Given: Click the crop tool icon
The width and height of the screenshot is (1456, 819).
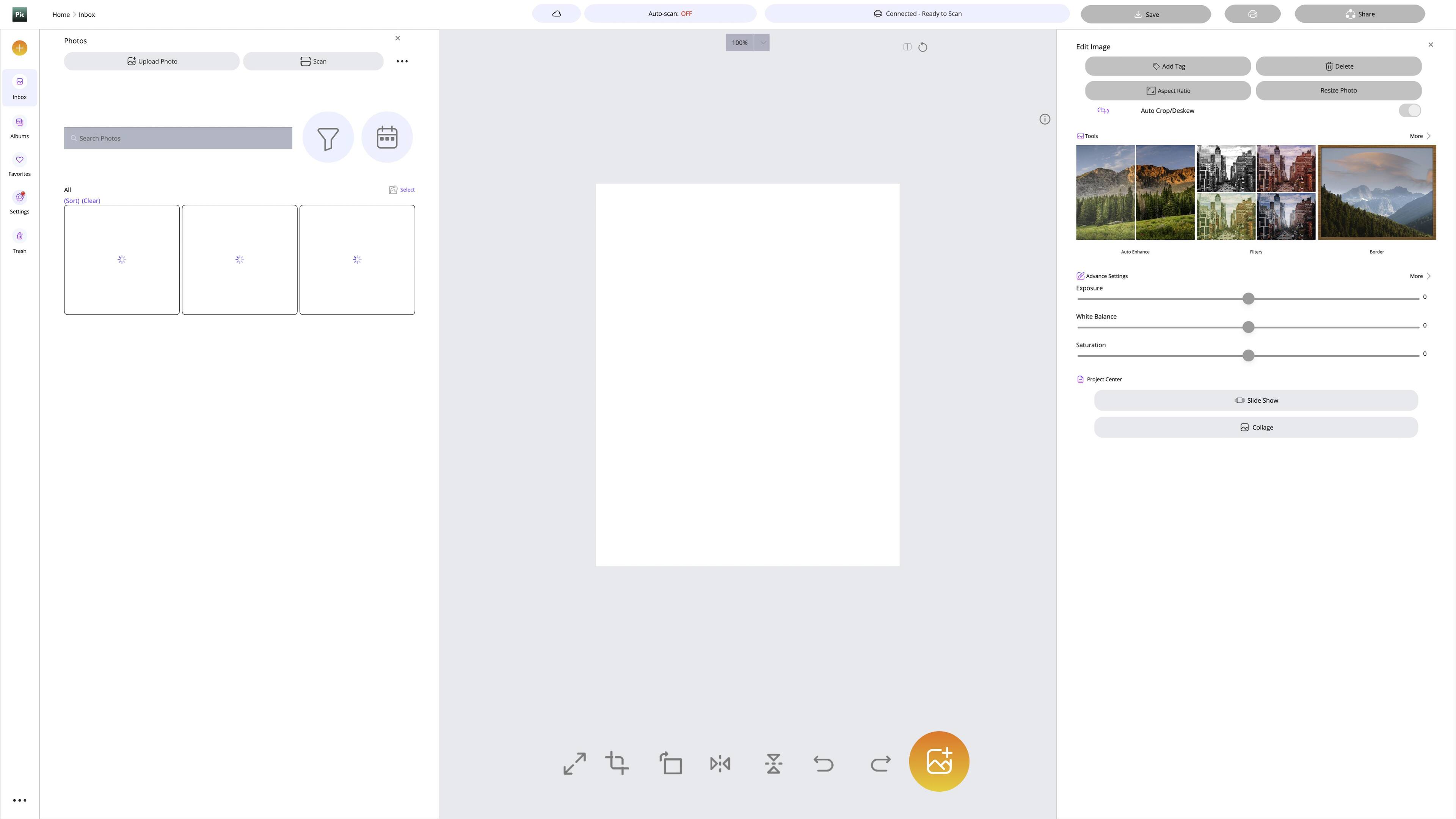Looking at the screenshot, I should 617,763.
